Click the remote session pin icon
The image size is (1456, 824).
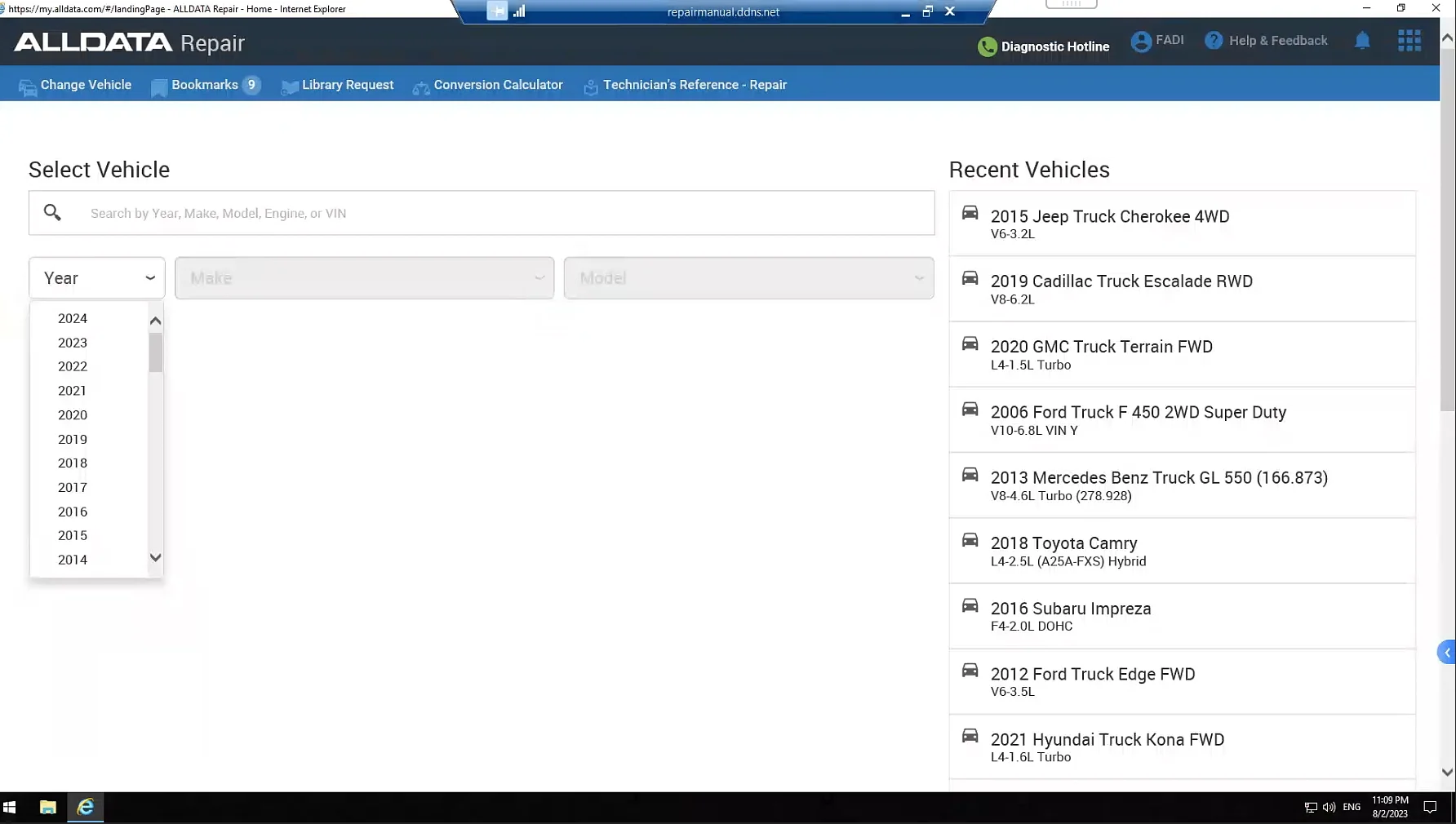[497, 11]
